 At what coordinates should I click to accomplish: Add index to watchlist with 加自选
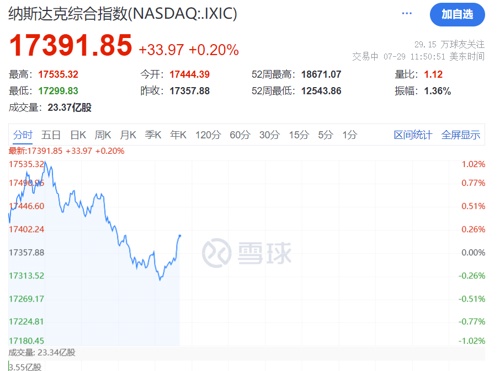click(457, 14)
